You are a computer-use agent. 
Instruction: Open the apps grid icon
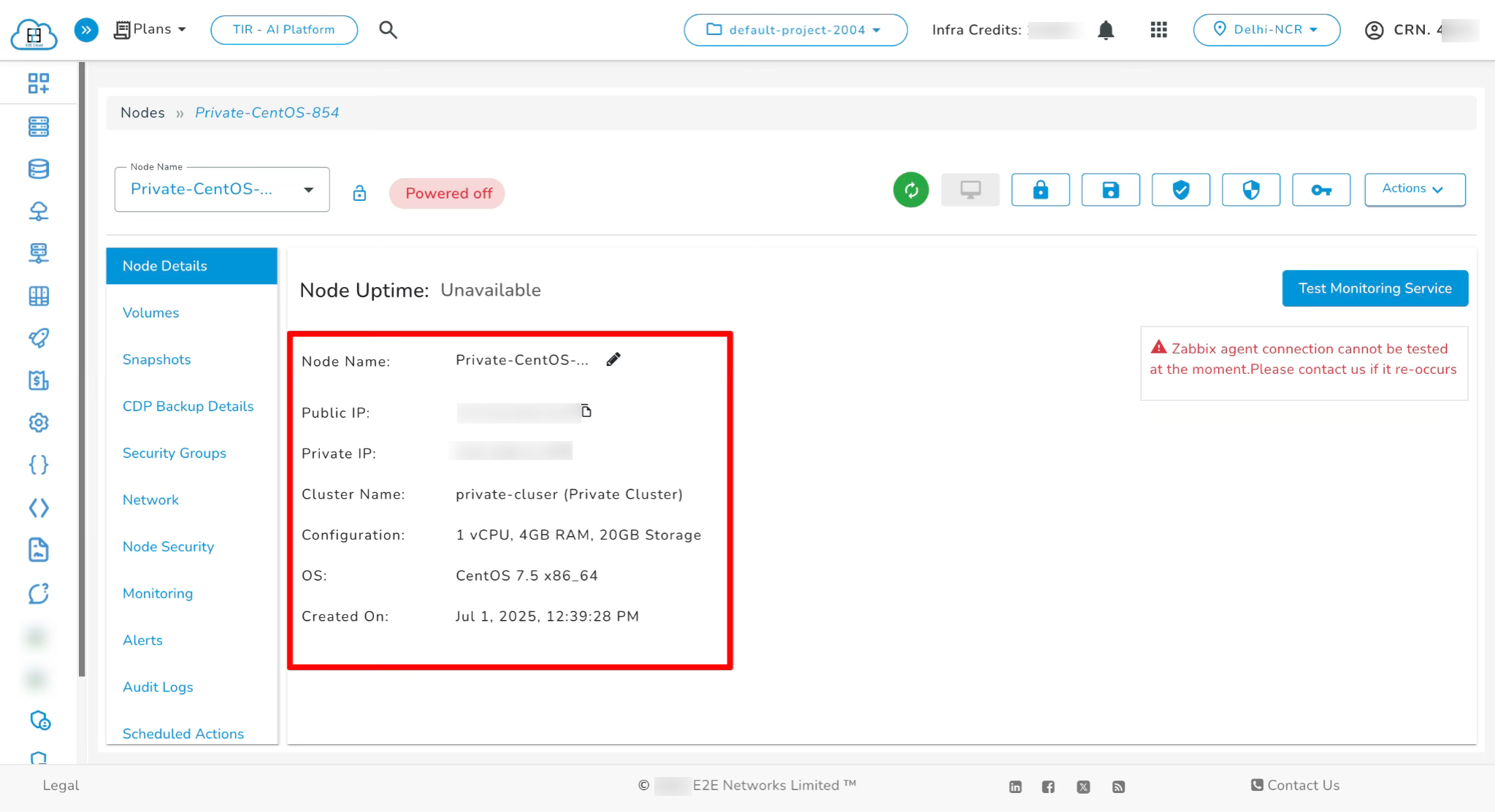[1158, 30]
